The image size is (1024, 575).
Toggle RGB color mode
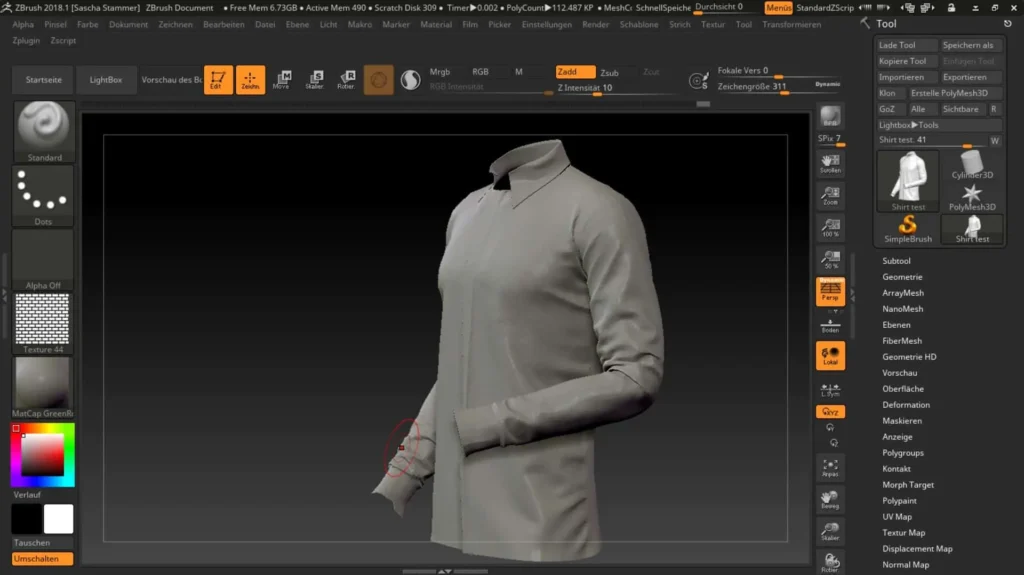click(480, 72)
